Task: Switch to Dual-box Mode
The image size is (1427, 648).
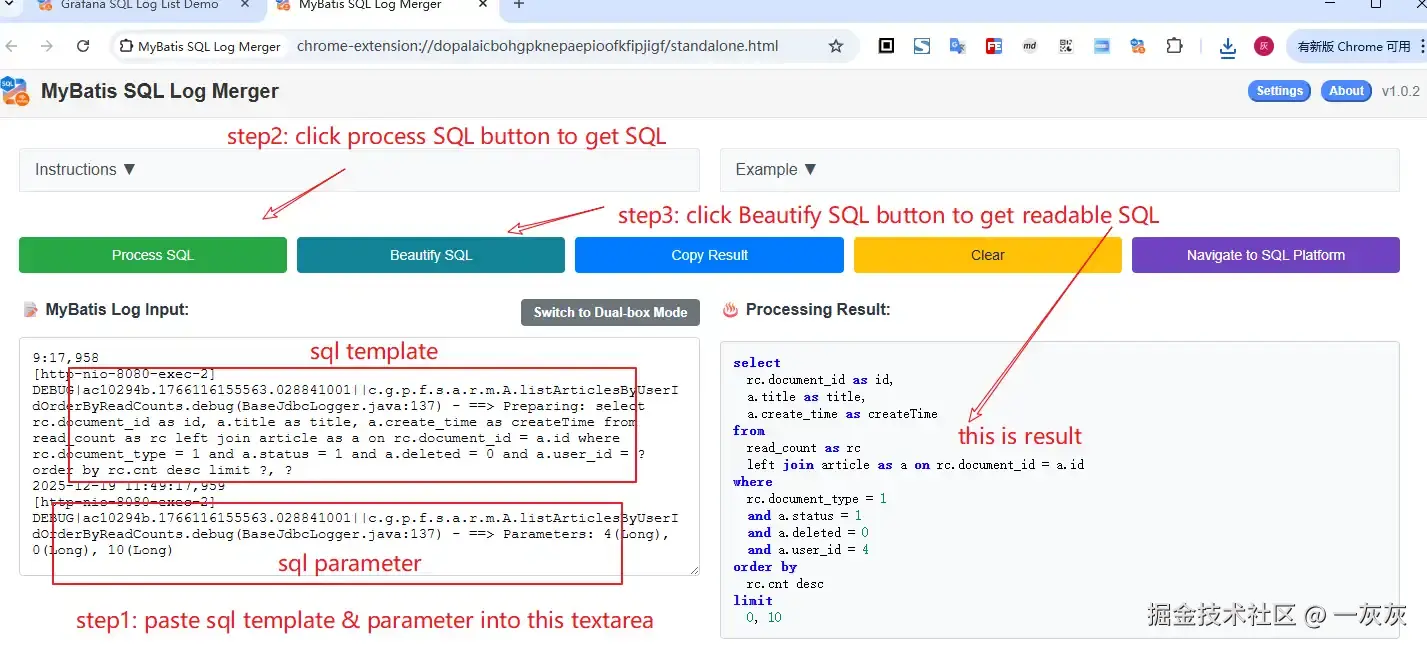Action: coord(610,312)
